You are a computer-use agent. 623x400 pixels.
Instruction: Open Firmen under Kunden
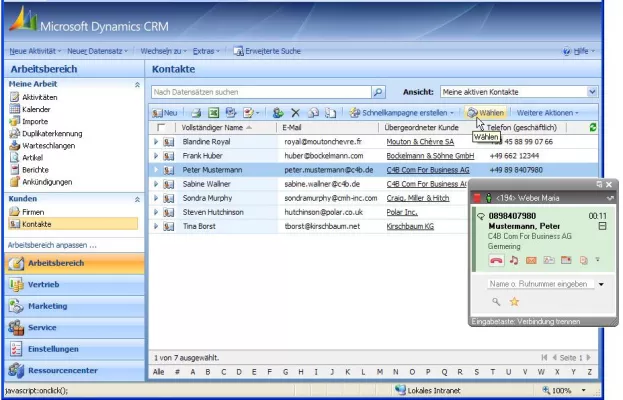coord(33,212)
